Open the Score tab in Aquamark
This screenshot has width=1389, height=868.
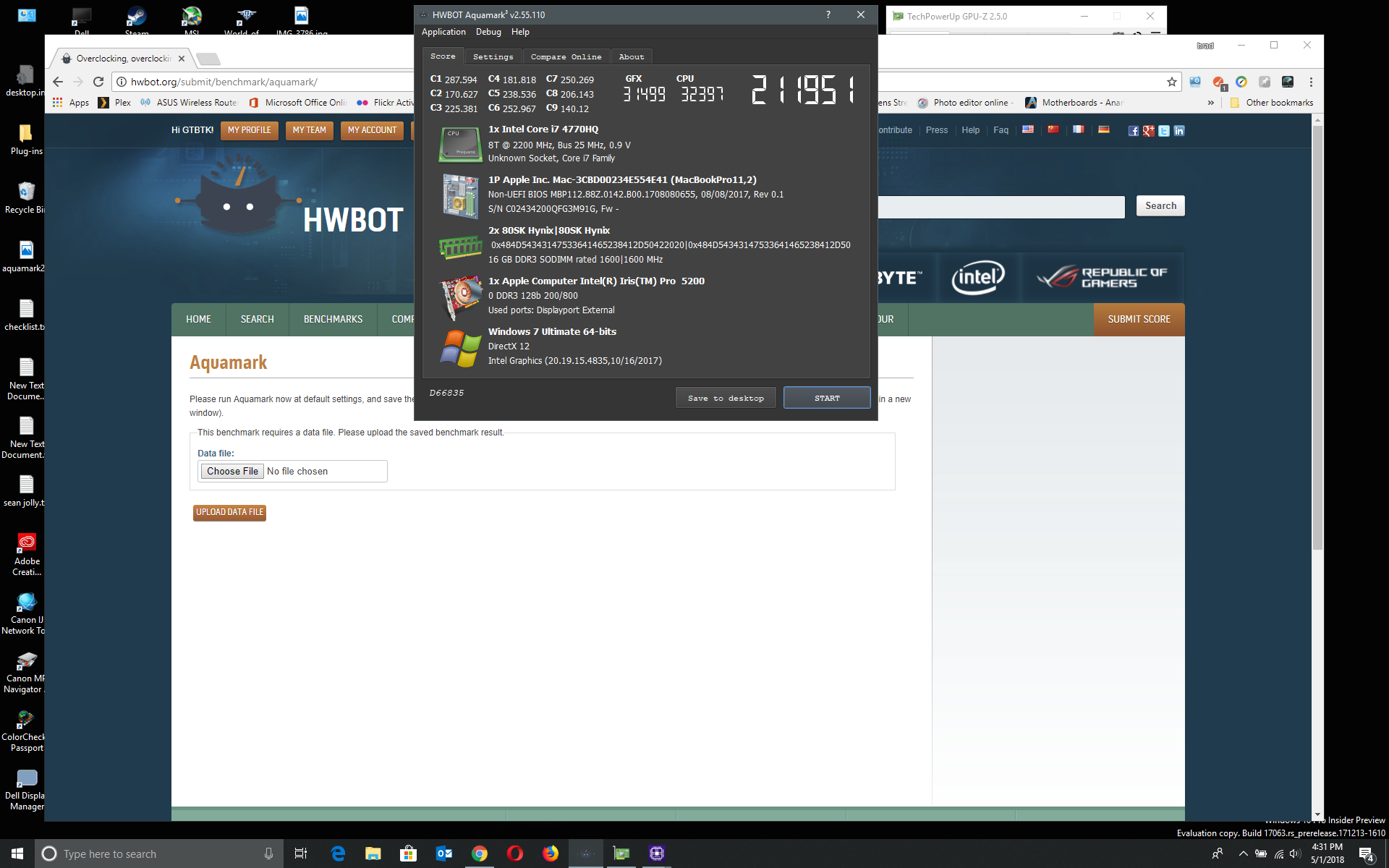point(443,56)
